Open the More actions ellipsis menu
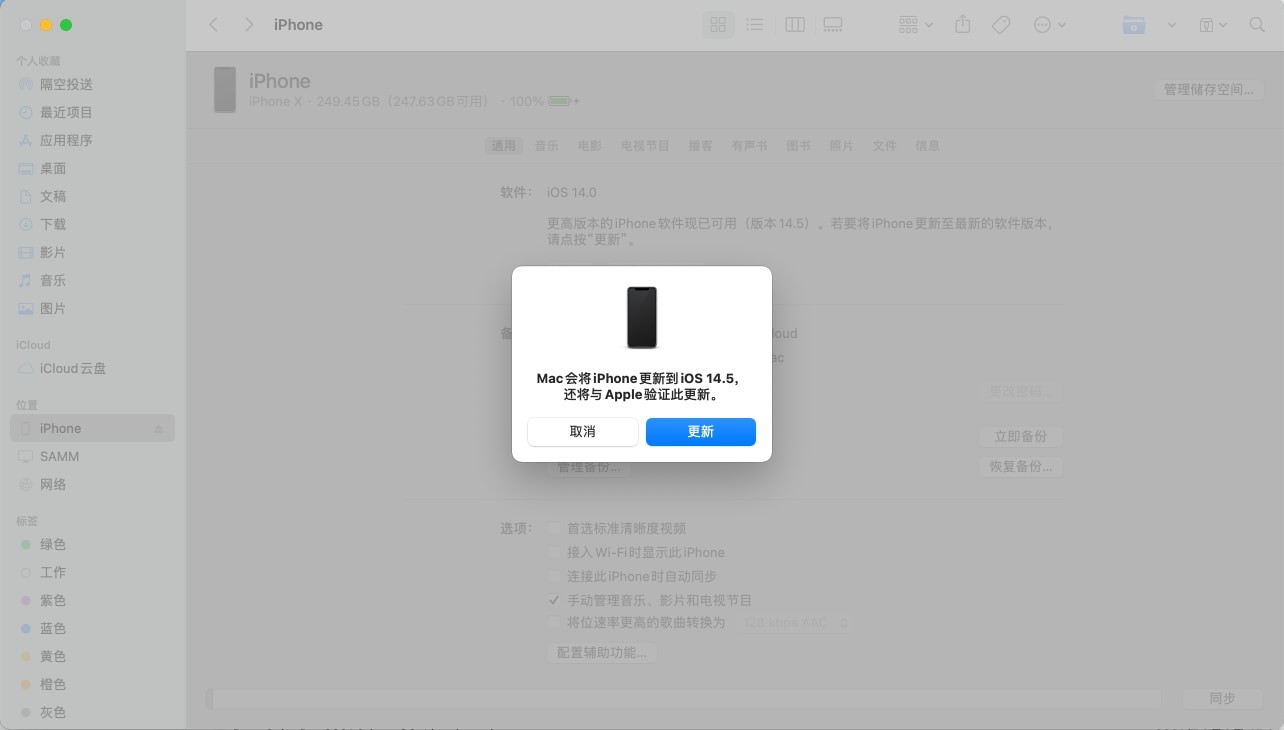Viewport: 1284px width, 730px height. [1049, 25]
